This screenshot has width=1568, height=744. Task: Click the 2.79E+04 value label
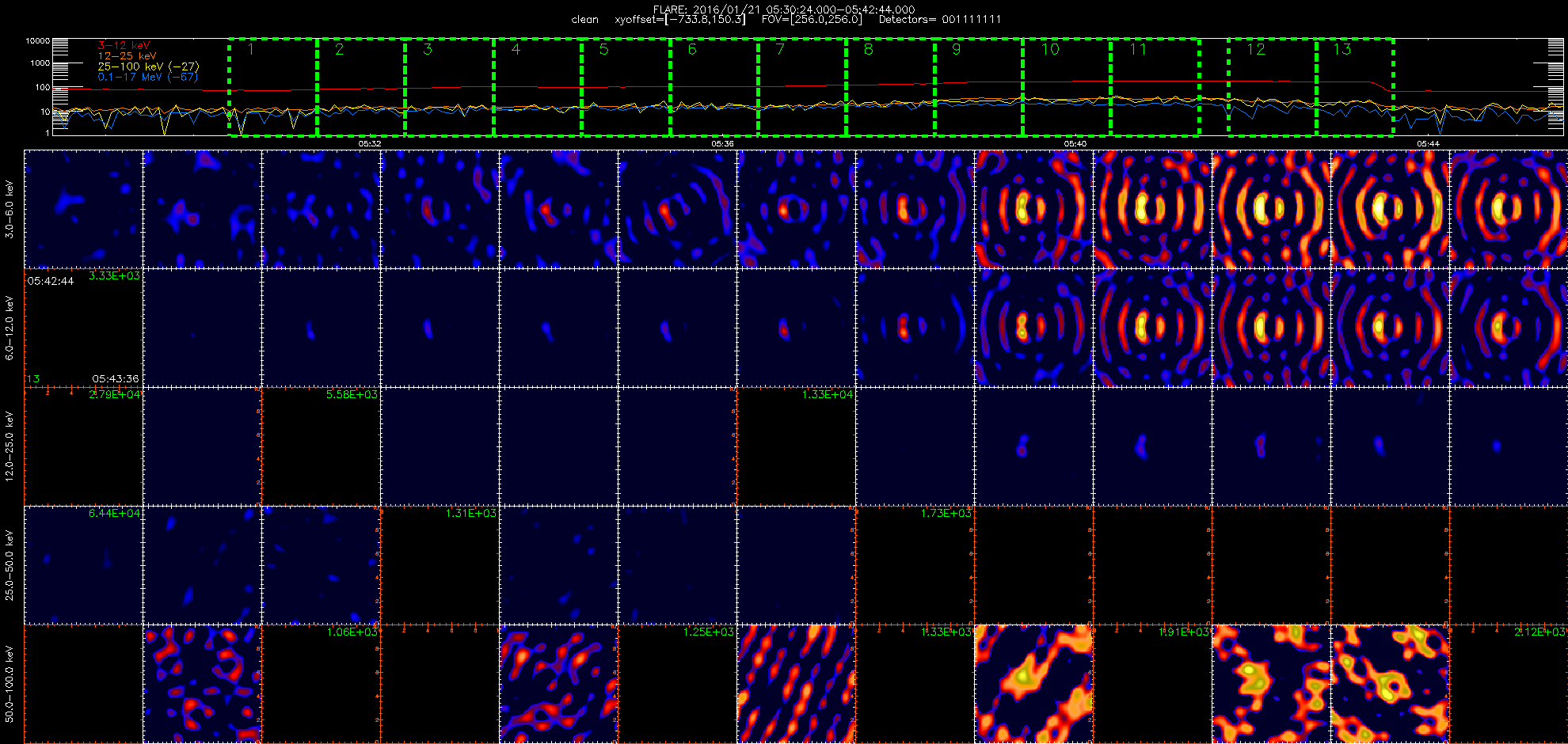click(x=115, y=394)
